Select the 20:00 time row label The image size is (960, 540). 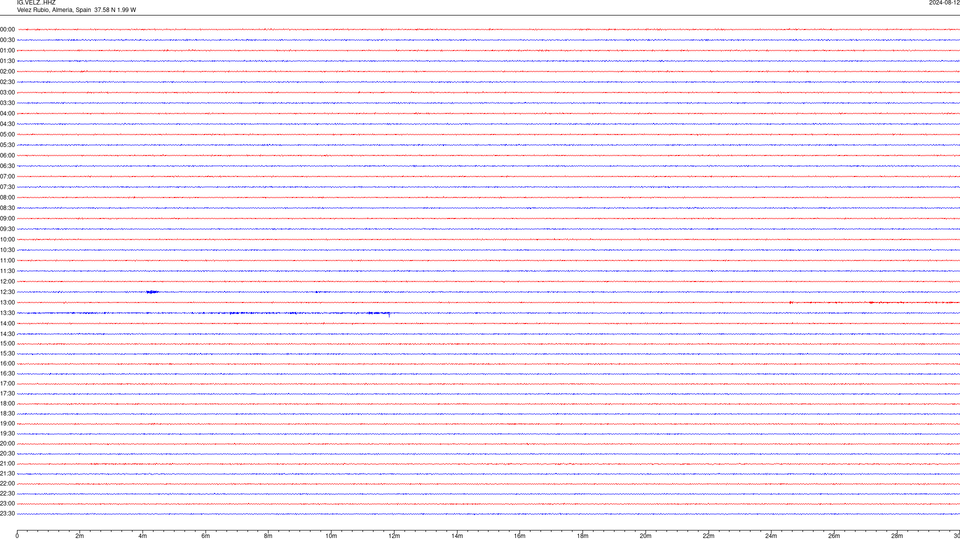coord(7,444)
